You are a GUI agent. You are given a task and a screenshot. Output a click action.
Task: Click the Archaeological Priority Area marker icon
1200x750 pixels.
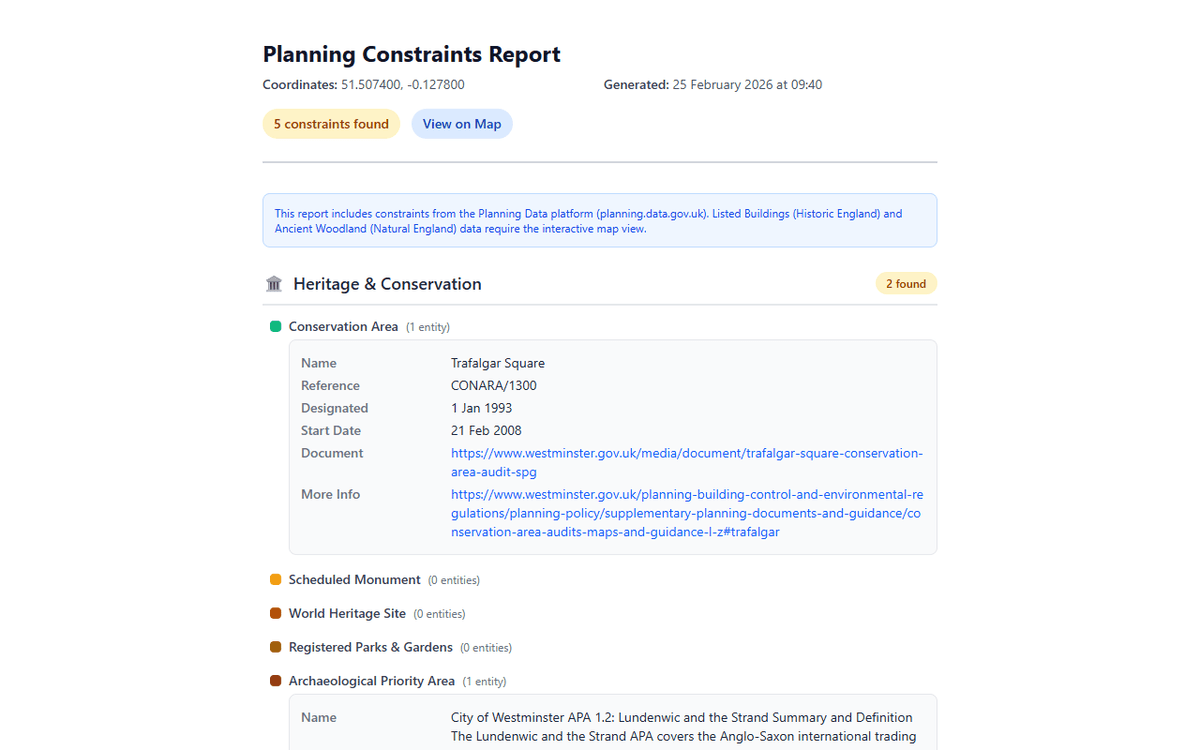[277, 680]
